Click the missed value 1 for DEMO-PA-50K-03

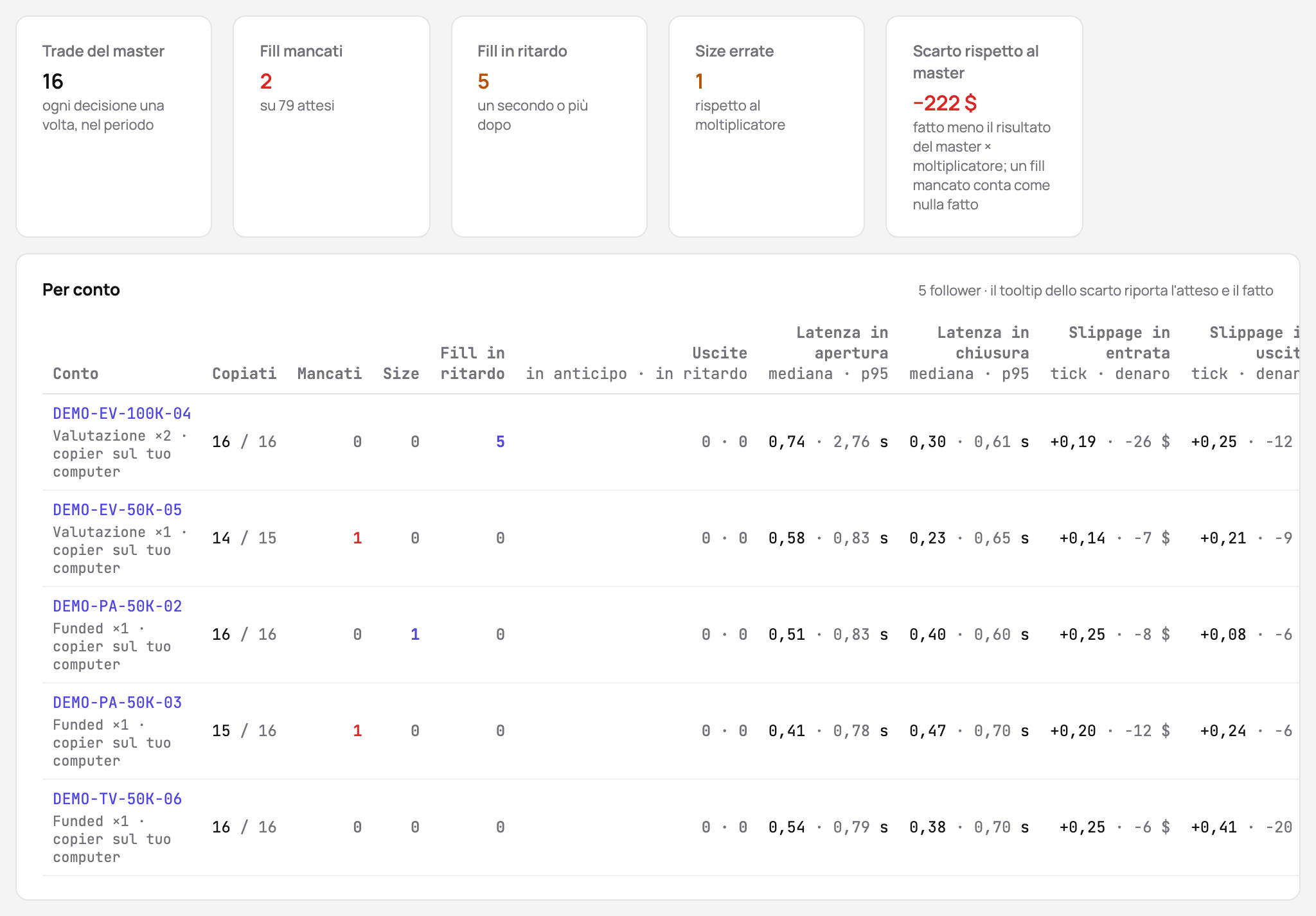[x=357, y=731]
